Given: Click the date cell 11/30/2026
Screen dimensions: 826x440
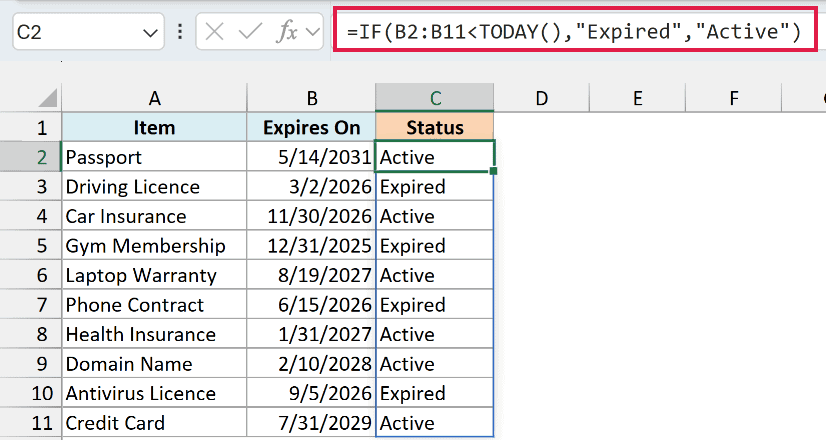Looking at the screenshot, I should (x=311, y=216).
